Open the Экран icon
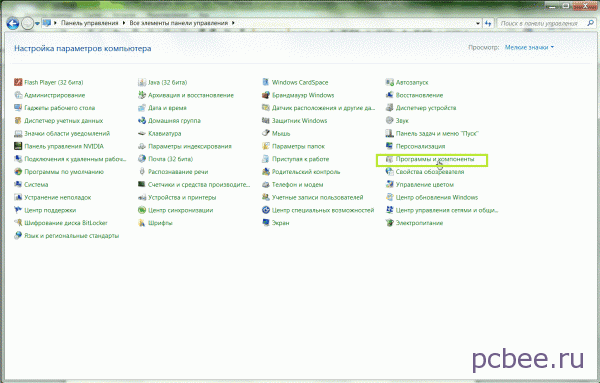 tap(266, 223)
